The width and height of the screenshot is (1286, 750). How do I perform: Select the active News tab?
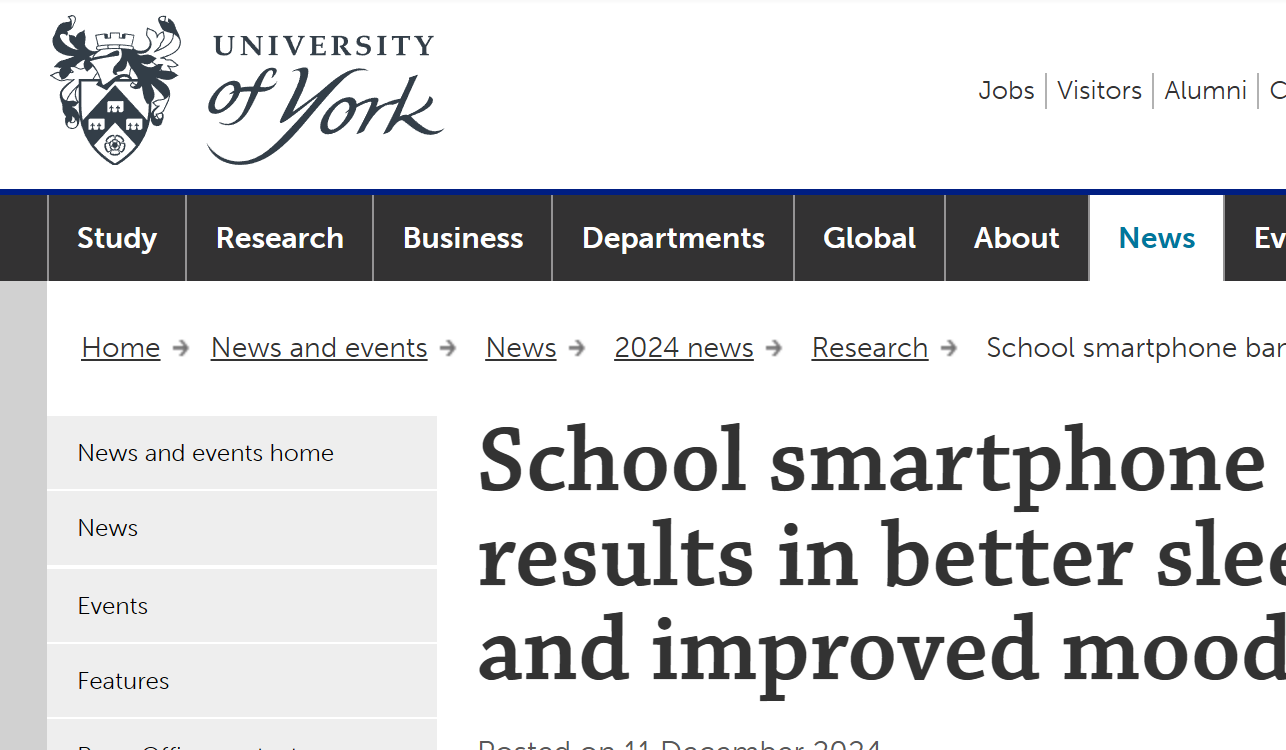pyautogui.click(x=1157, y=238)
